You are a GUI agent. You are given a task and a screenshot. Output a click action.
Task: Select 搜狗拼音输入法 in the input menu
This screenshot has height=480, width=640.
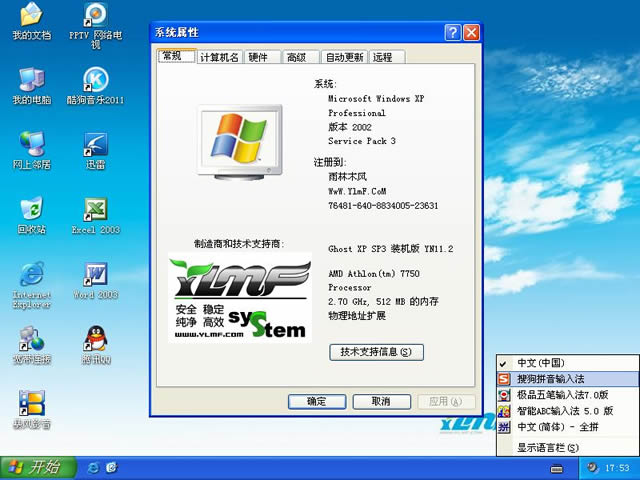tap(567, 379)
